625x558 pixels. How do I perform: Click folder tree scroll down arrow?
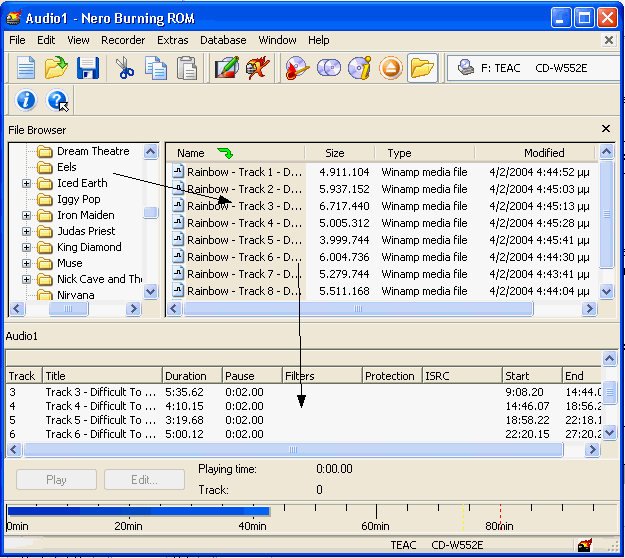(151, 292)
